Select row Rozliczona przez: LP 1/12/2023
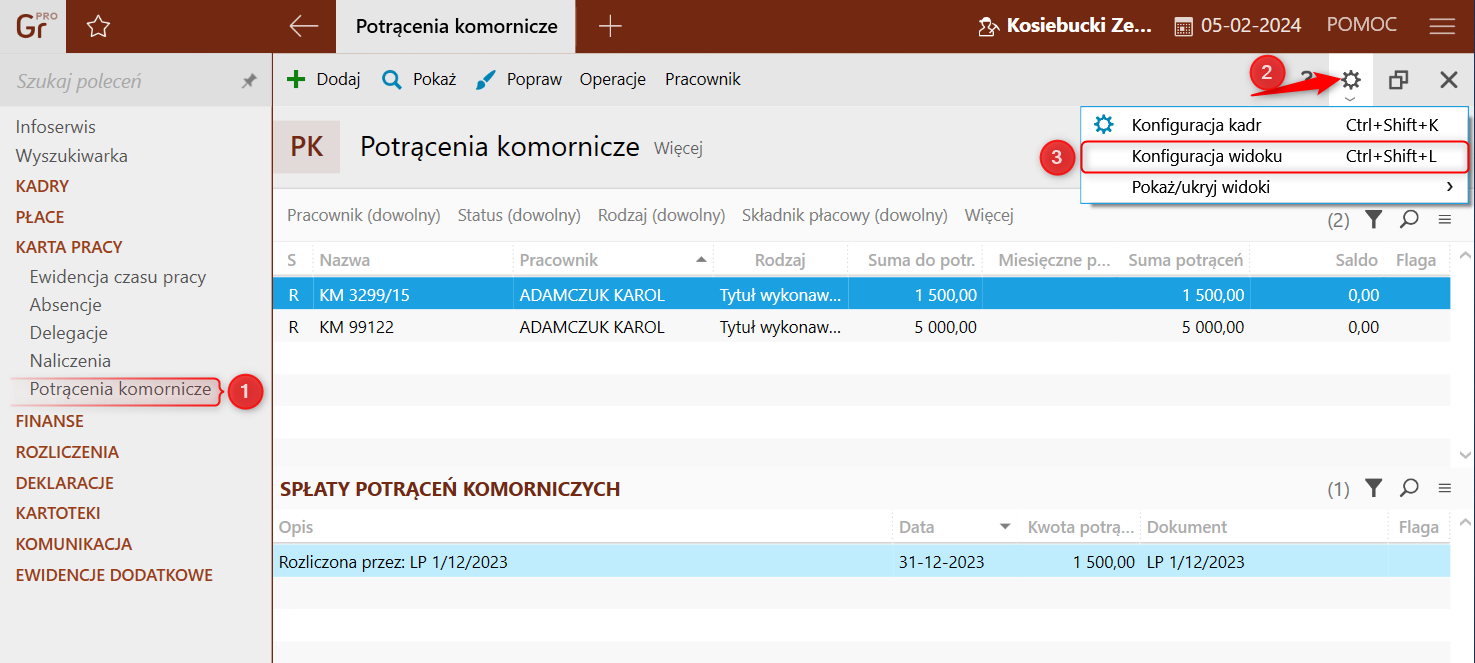 click(861, 562)
